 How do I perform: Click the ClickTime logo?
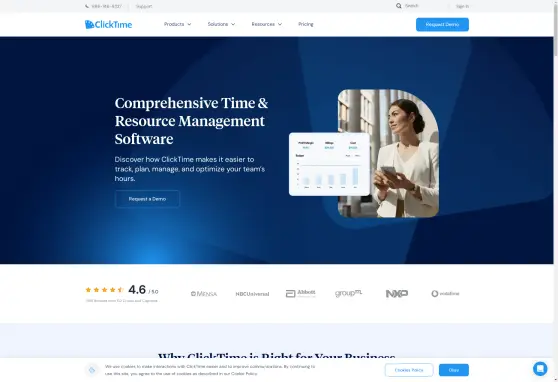109,24
